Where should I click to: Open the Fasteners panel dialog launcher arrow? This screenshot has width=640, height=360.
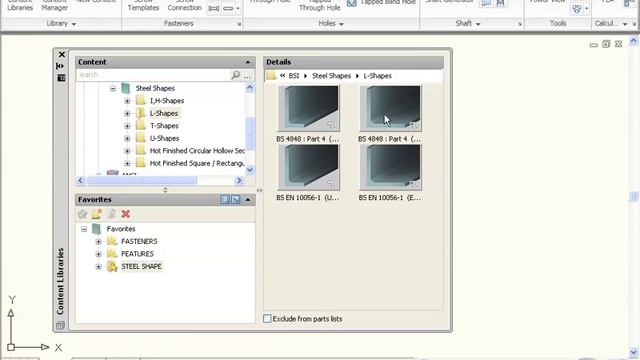coord(239,24)
